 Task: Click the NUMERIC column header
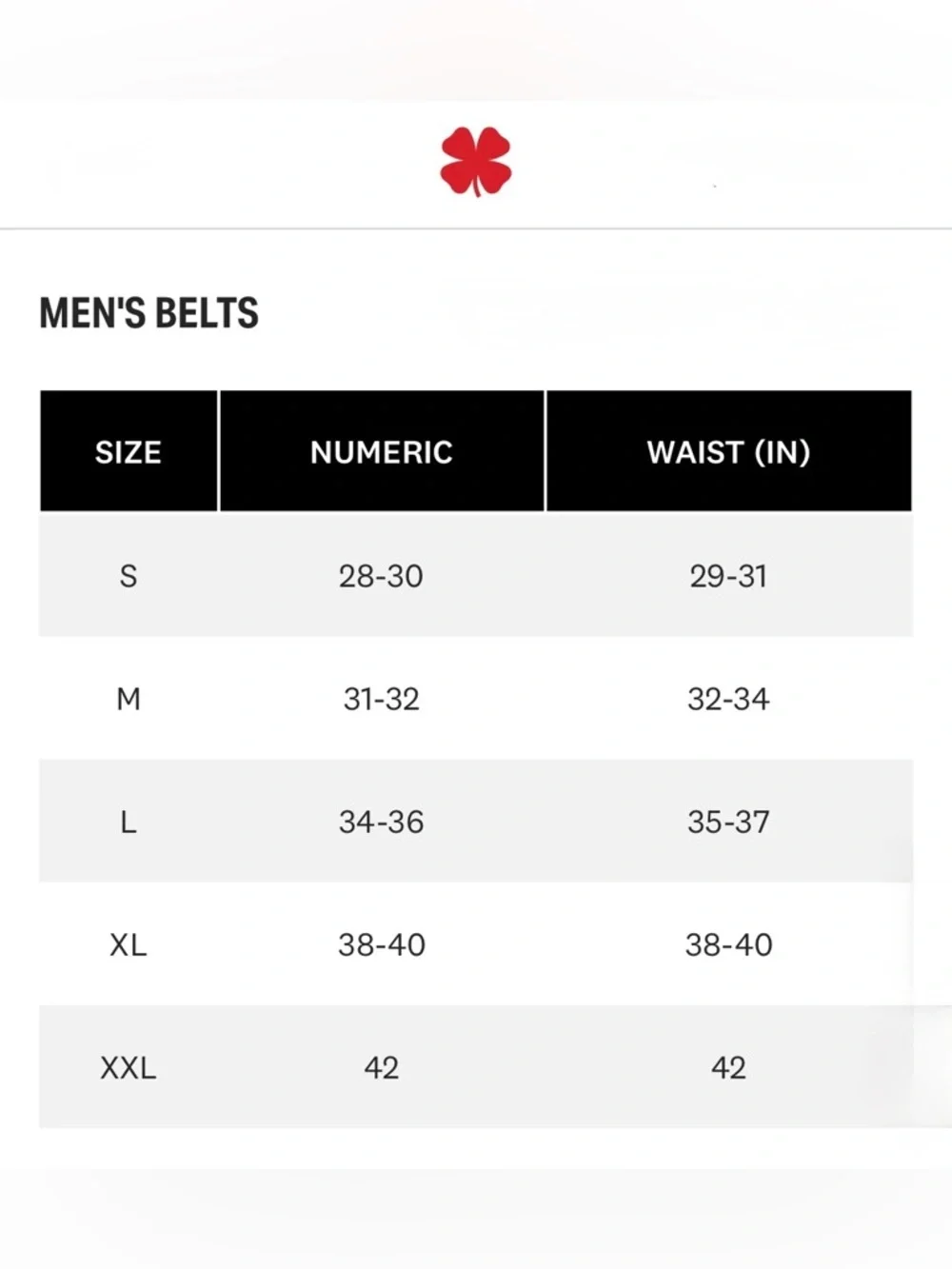(382, 451)
